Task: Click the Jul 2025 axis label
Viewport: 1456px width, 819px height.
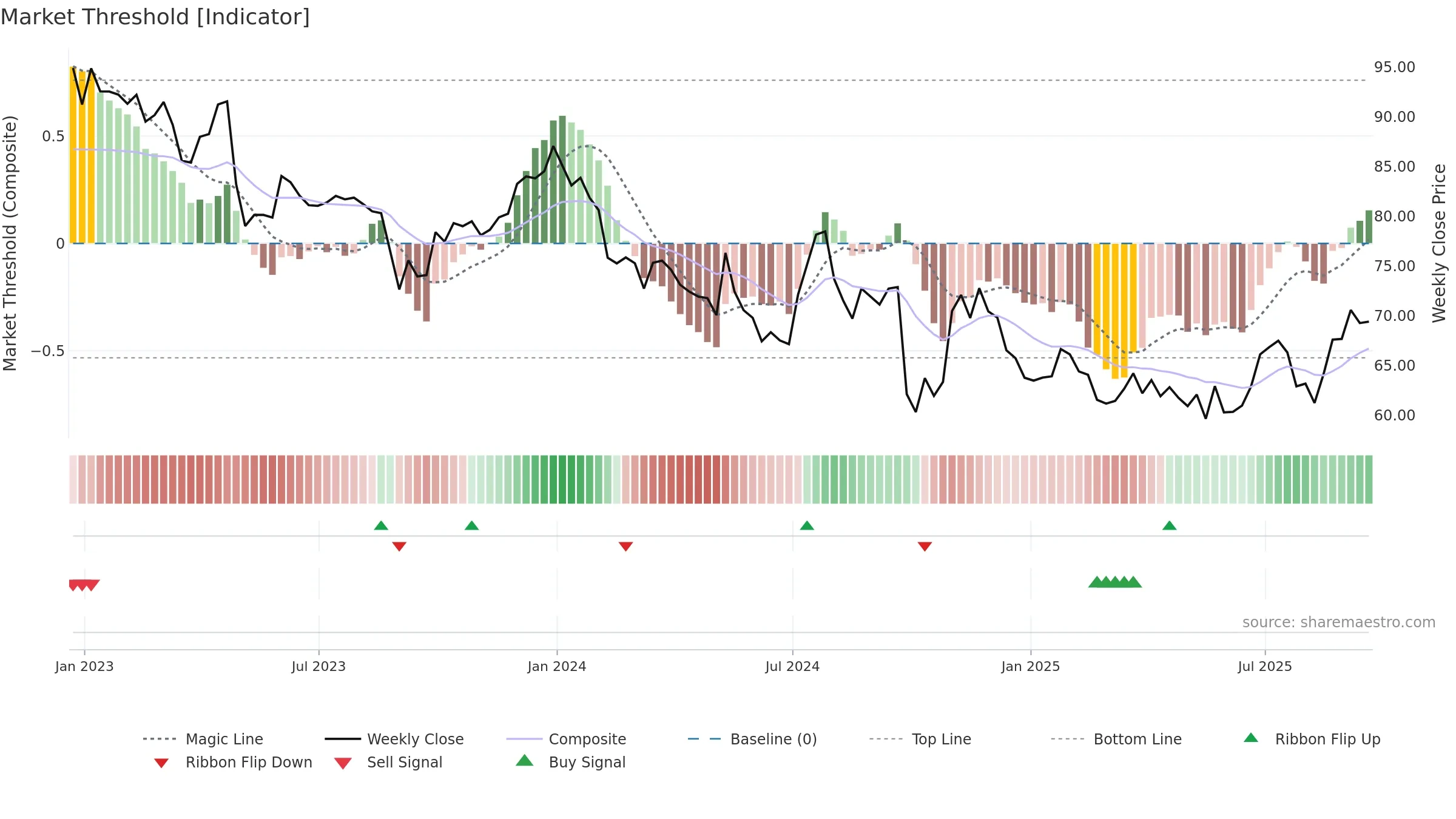Action: (1265, 666)
